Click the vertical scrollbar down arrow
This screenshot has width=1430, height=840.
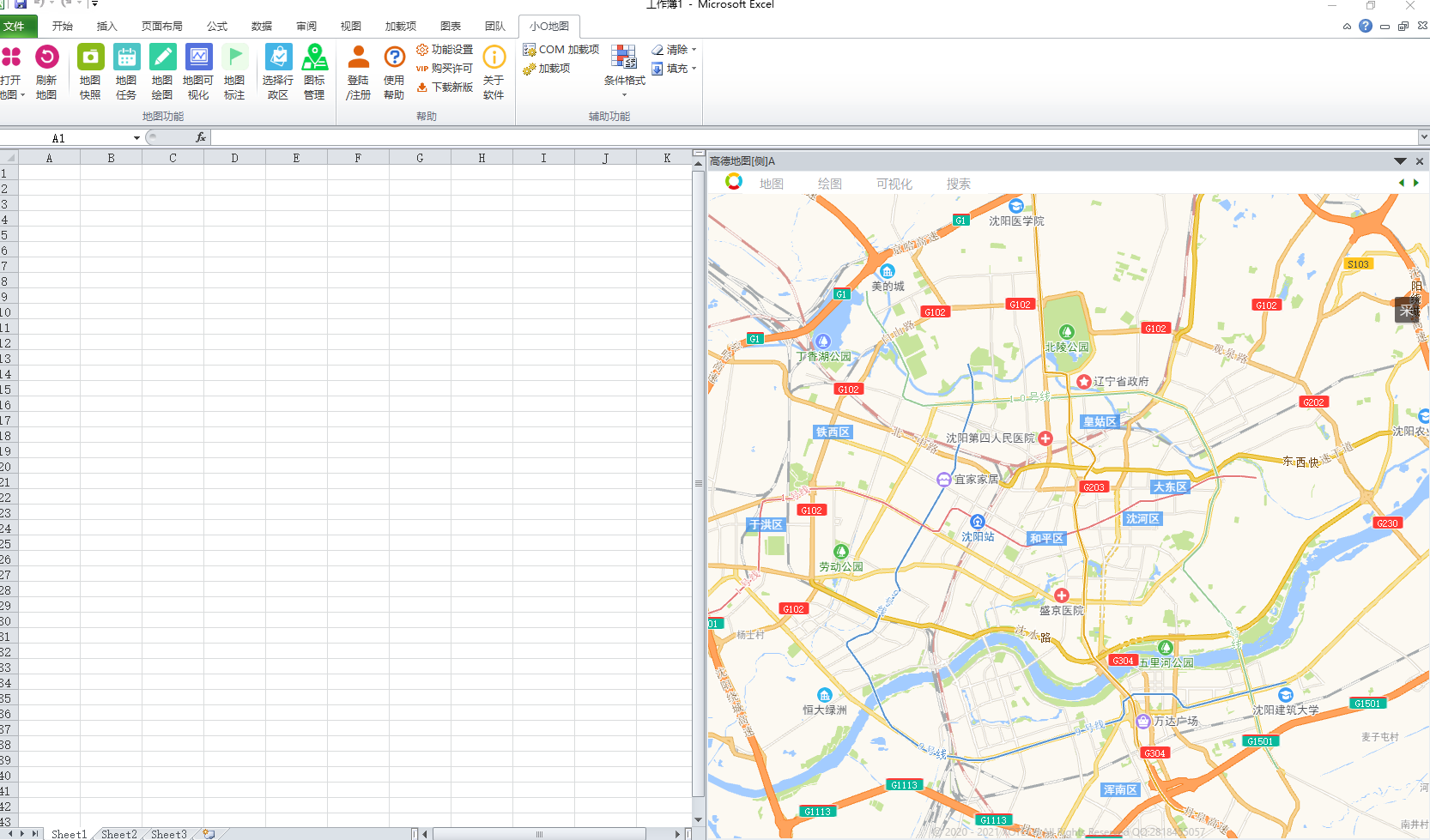(698, 820)
